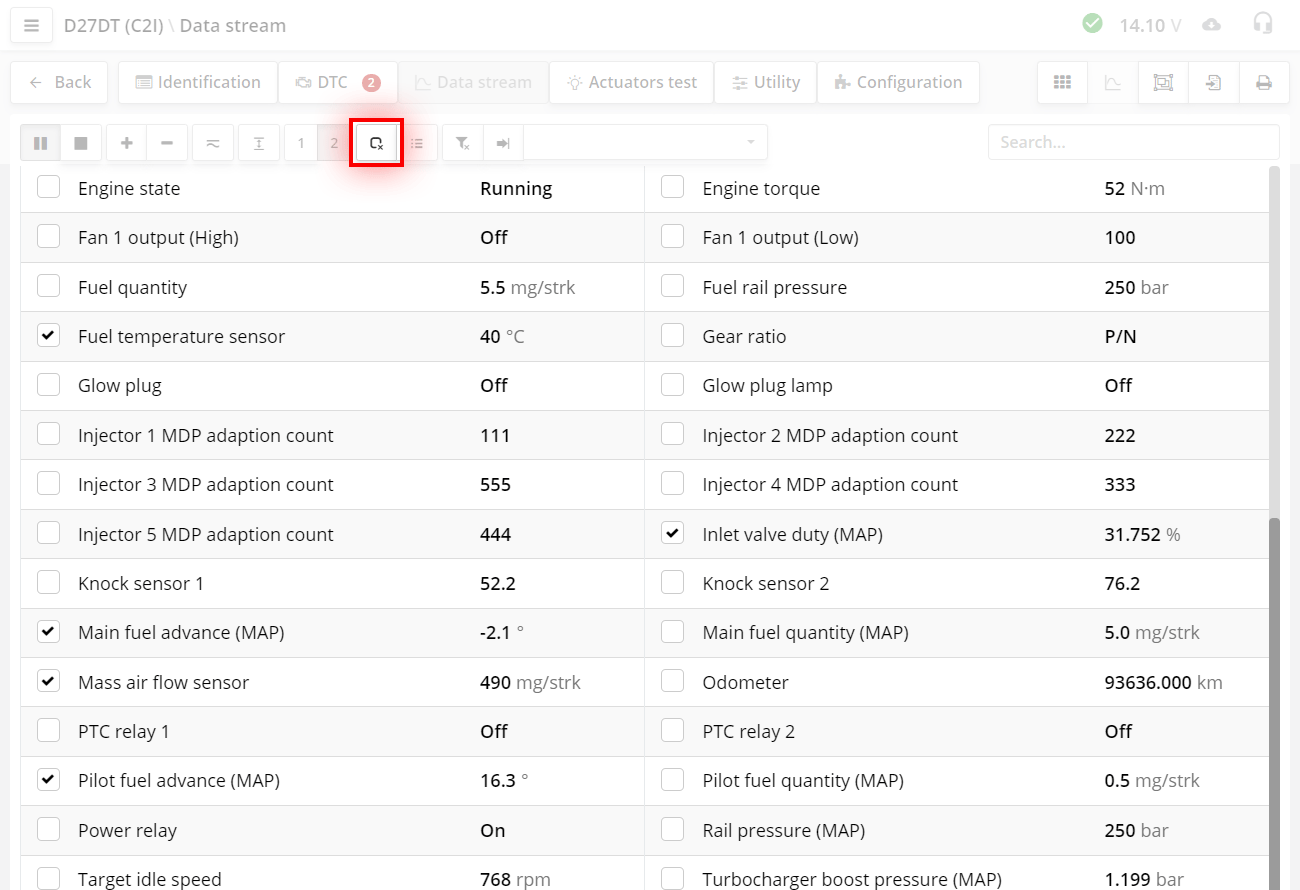Image resolution: width=1300 pixels, height=890 pixels.
Task: Open the DTC page showing 2 codes
Action: click(337, 82)
